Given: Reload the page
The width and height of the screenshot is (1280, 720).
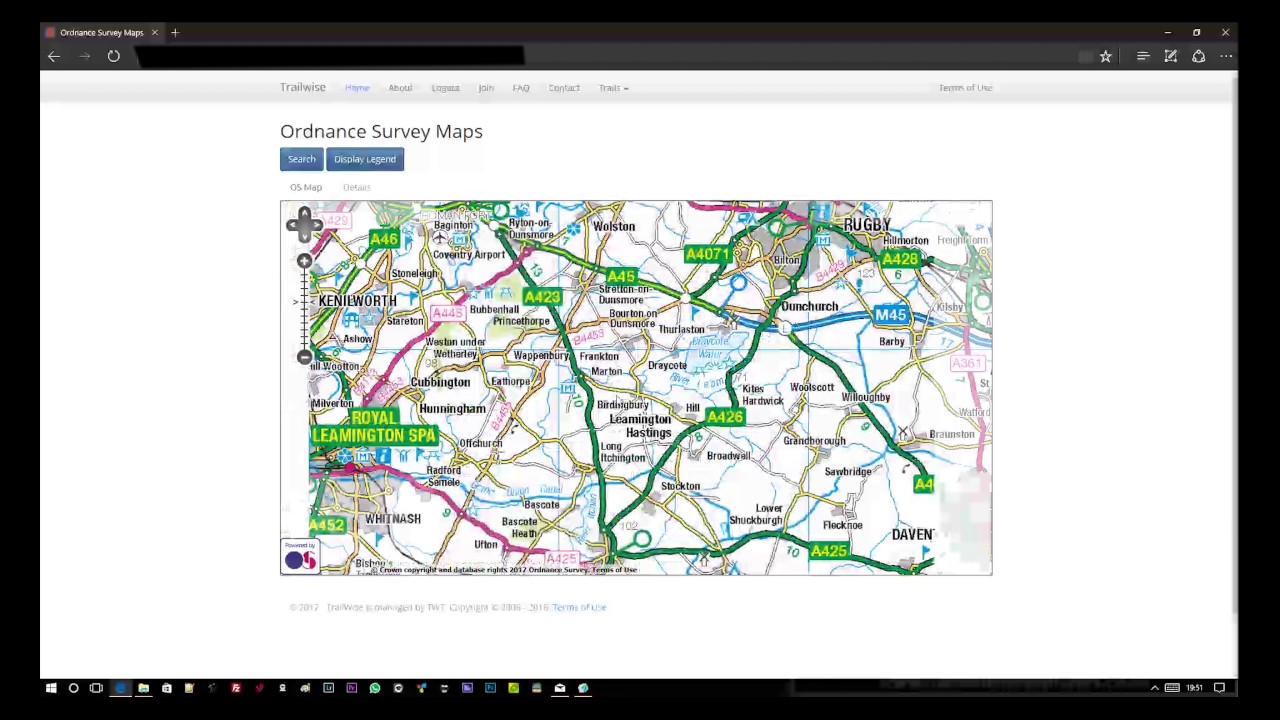Looking at the screenshot, I should pyautogui.click(x=114, y=57).
